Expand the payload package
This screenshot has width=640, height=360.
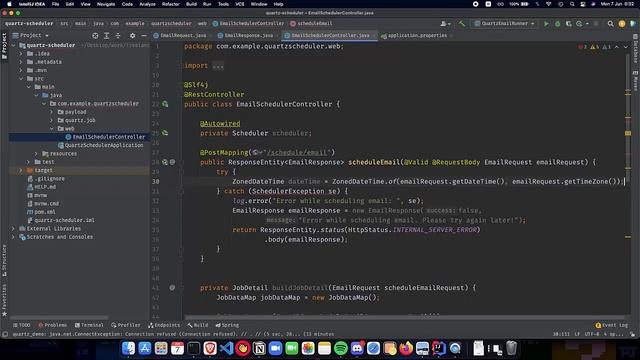click(x=52, y=112)
